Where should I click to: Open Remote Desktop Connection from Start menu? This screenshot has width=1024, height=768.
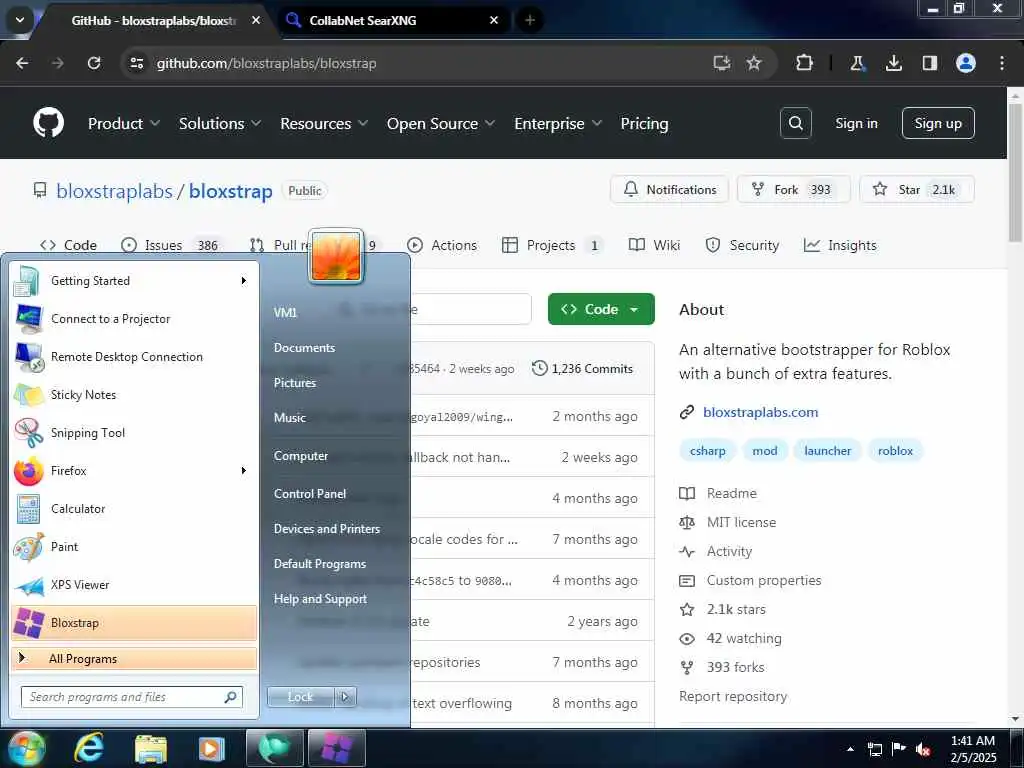click(x=134, y=357)
